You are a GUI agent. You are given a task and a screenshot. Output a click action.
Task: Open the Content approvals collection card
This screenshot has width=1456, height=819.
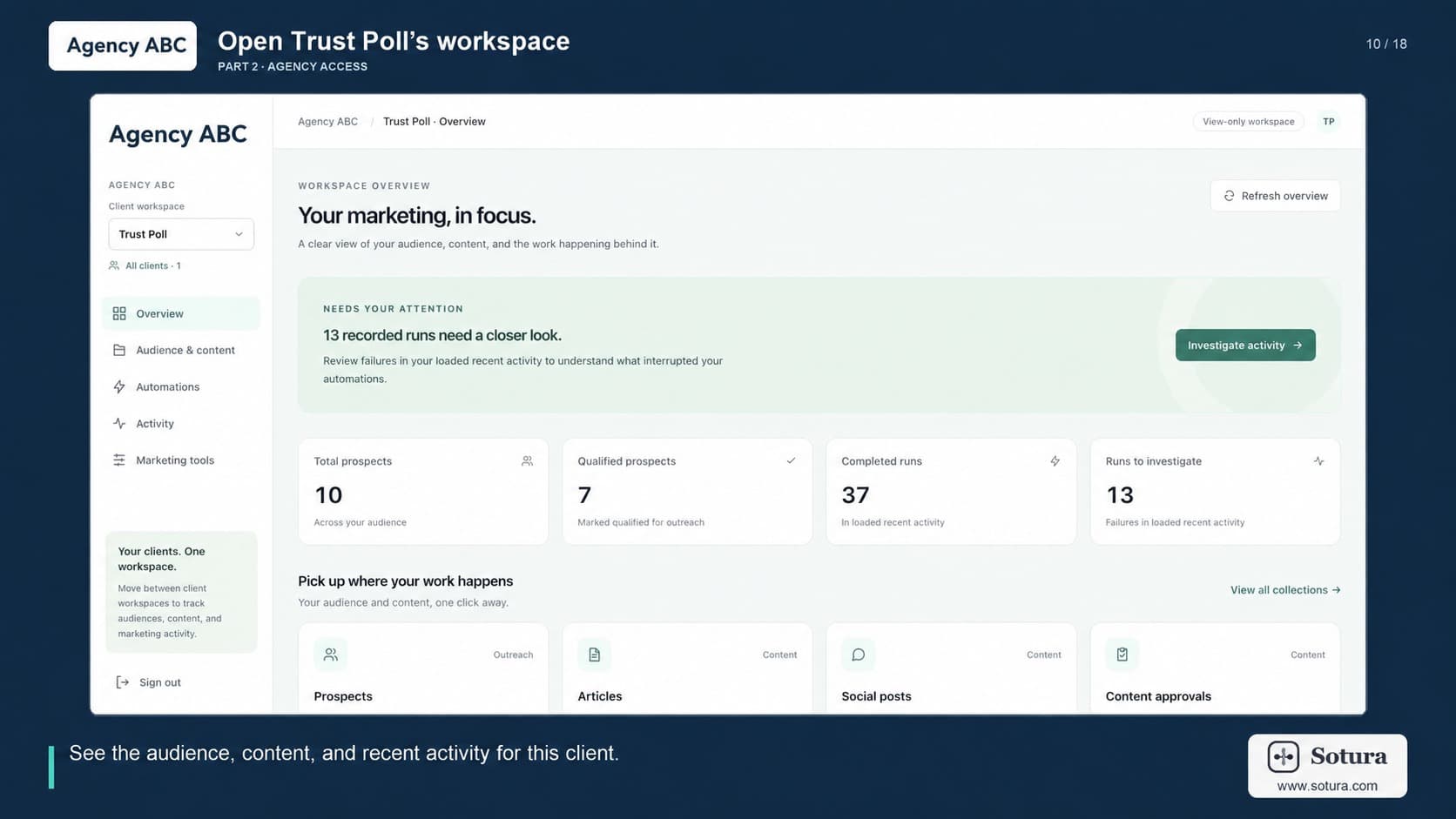pos(1215,668)
